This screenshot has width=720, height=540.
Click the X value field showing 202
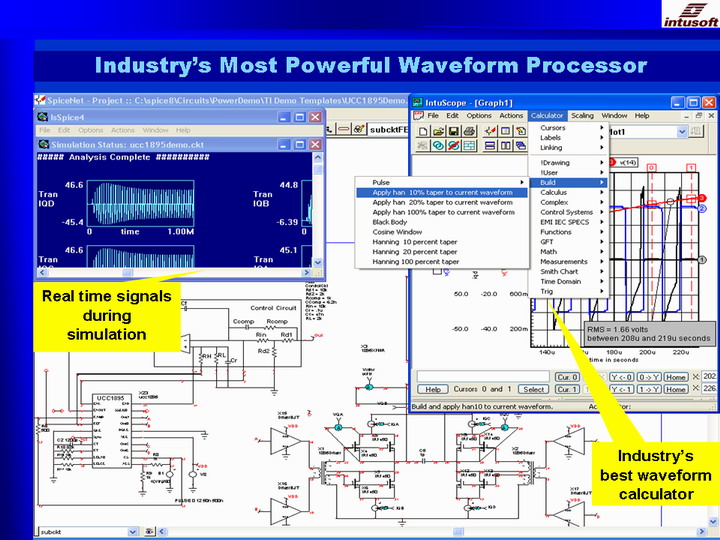[x=709, y=377]
